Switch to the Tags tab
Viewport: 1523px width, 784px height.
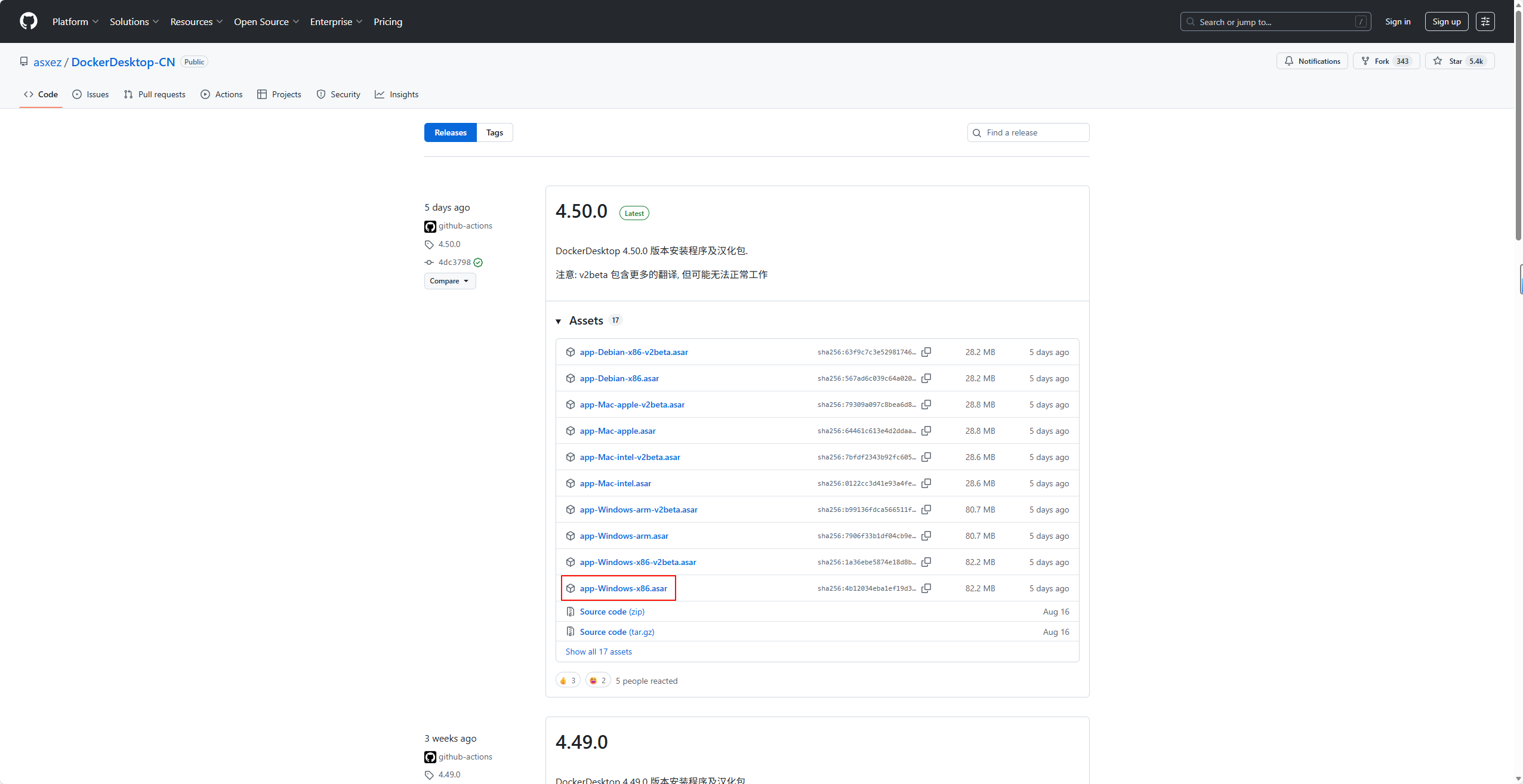tap(494, 132)
